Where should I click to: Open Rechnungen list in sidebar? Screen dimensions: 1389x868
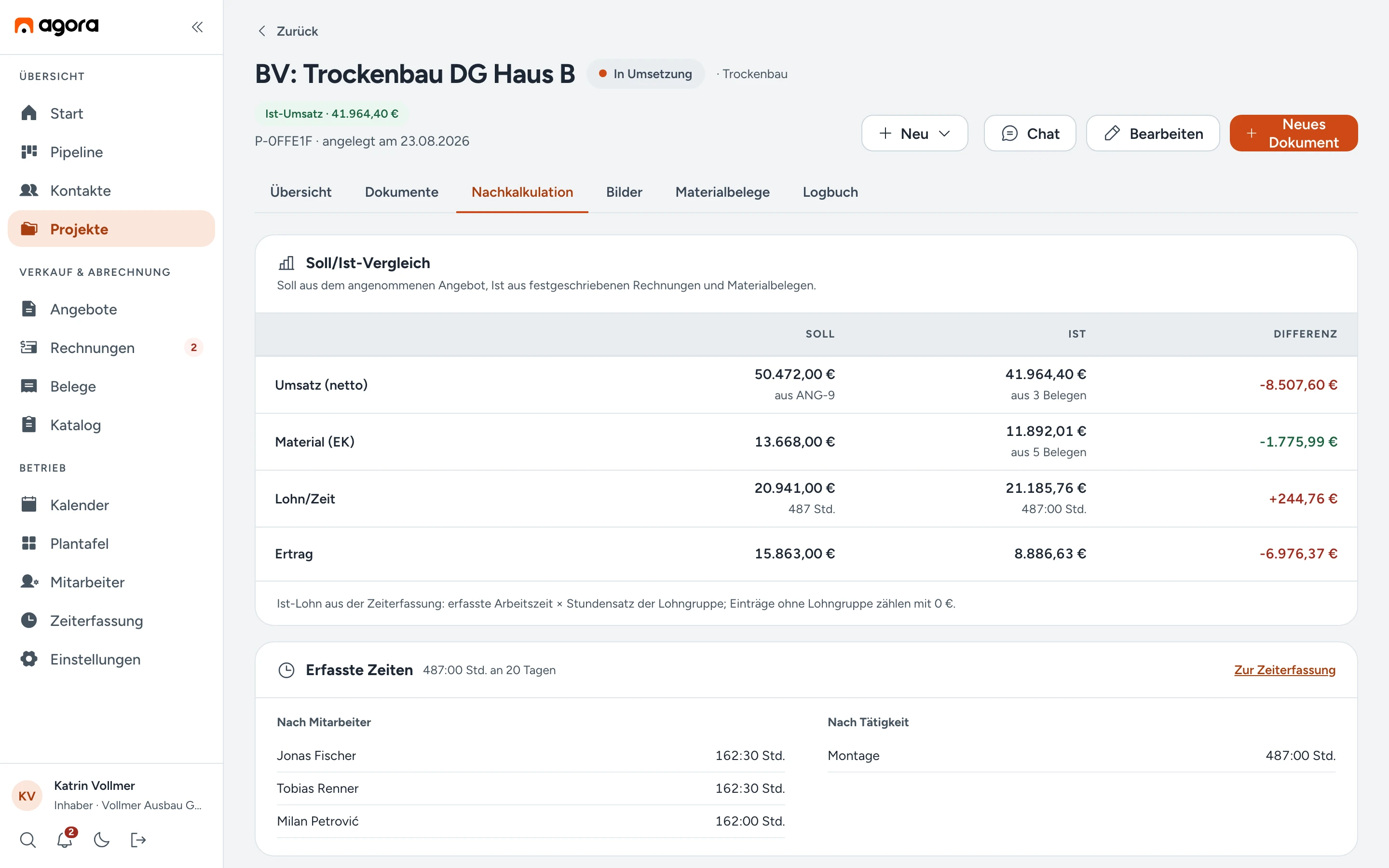click(111, 347)
